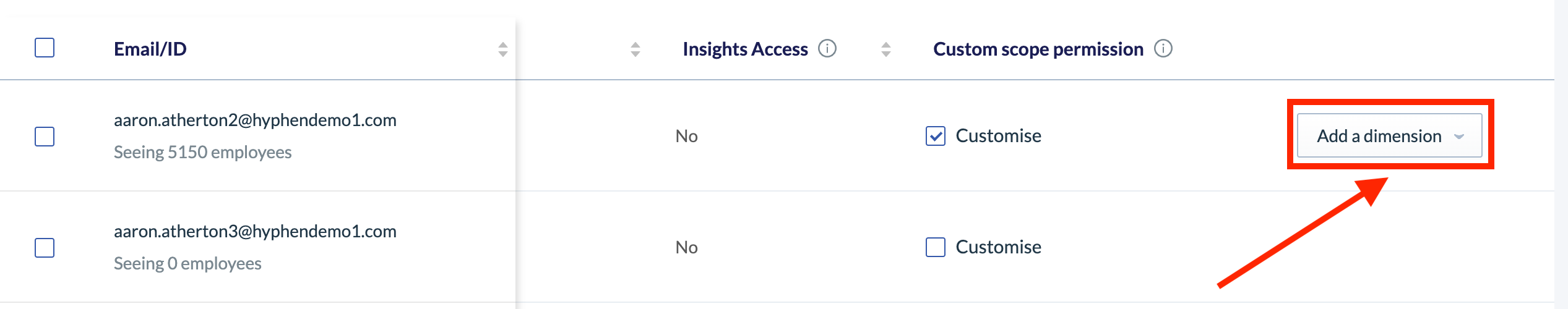Uncheck Customise for aaron.atherton2
Image resolution: width=1568 pixels, height=309 pixels.
(936, 136)
